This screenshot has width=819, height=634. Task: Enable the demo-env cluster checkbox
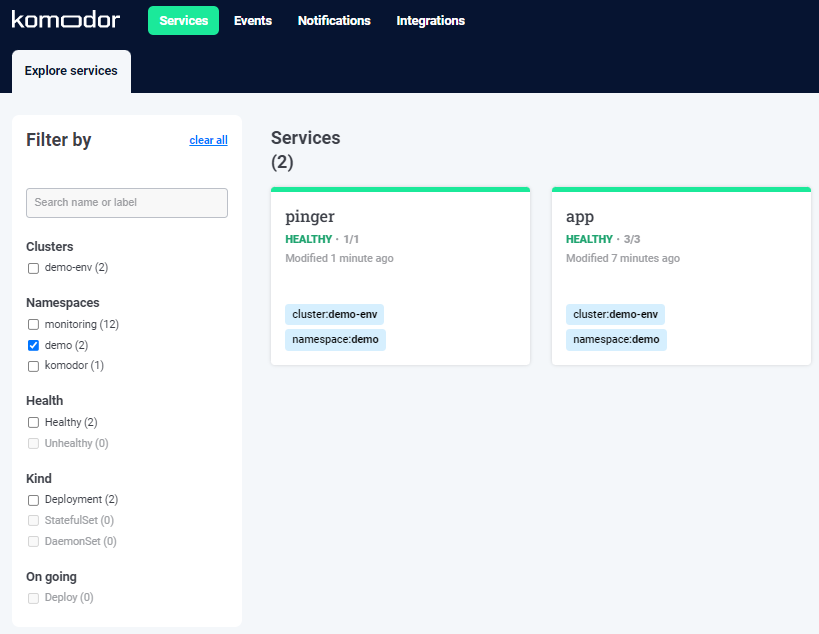[33, 268]
